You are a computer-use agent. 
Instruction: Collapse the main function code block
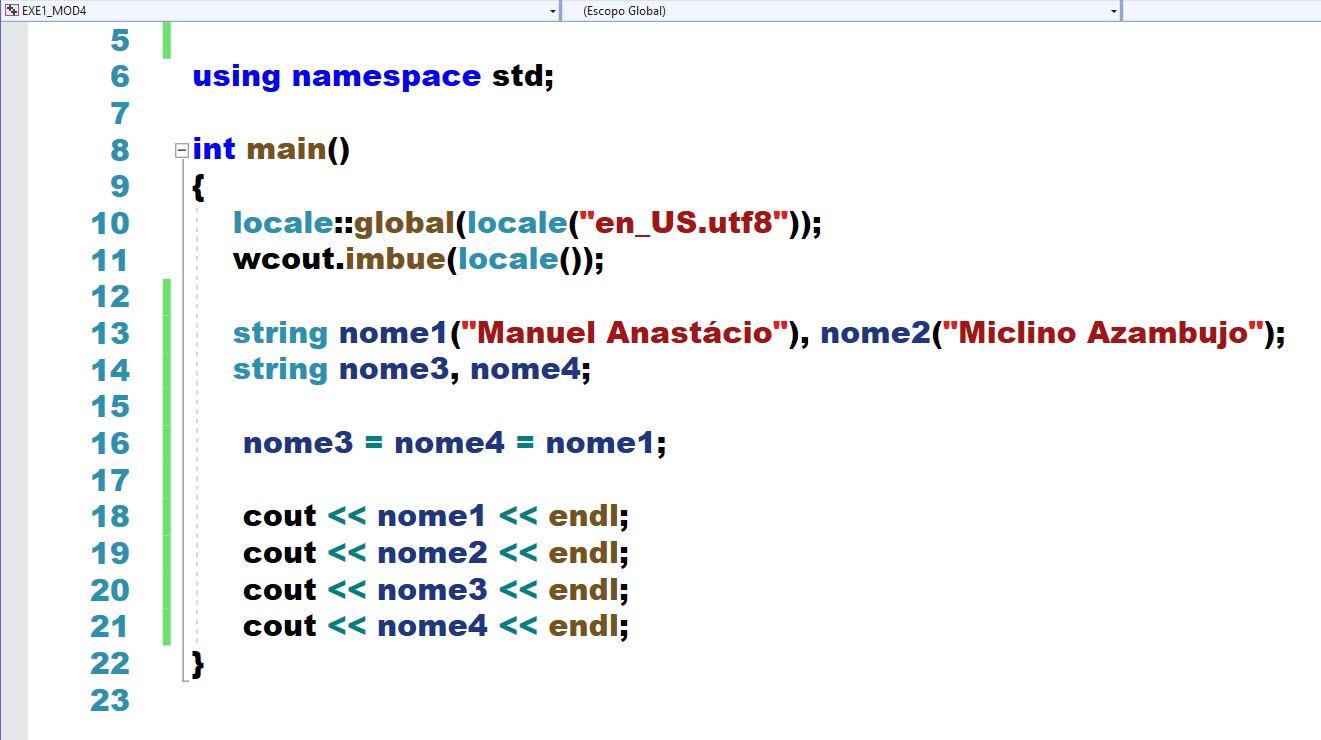[x=181, y=149]
